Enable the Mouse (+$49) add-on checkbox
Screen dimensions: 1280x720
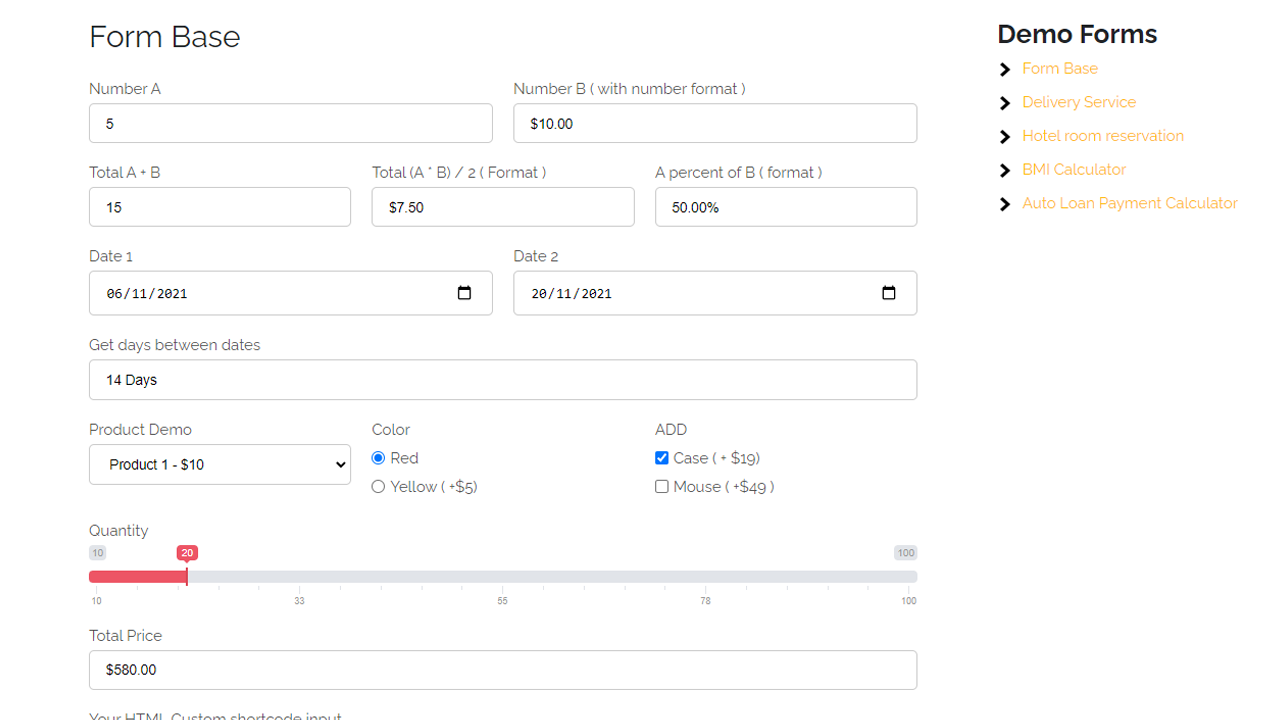661,487
